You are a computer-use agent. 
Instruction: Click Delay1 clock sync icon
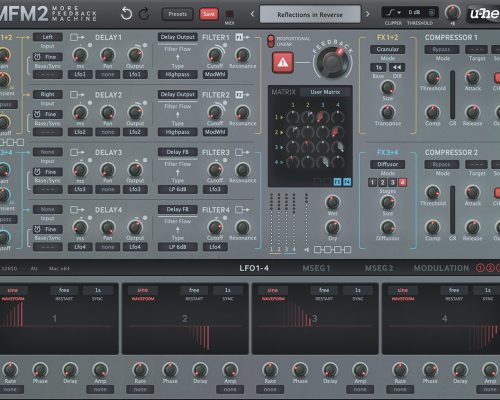pos(37,57)
